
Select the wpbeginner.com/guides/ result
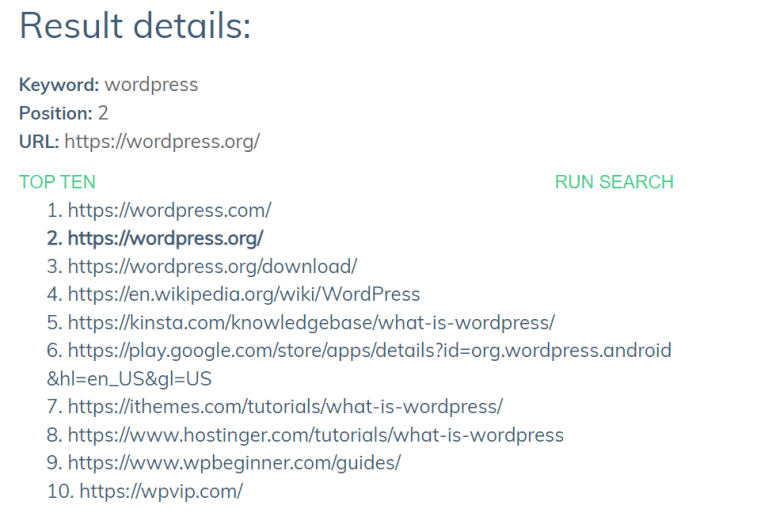tap(234, 463)
